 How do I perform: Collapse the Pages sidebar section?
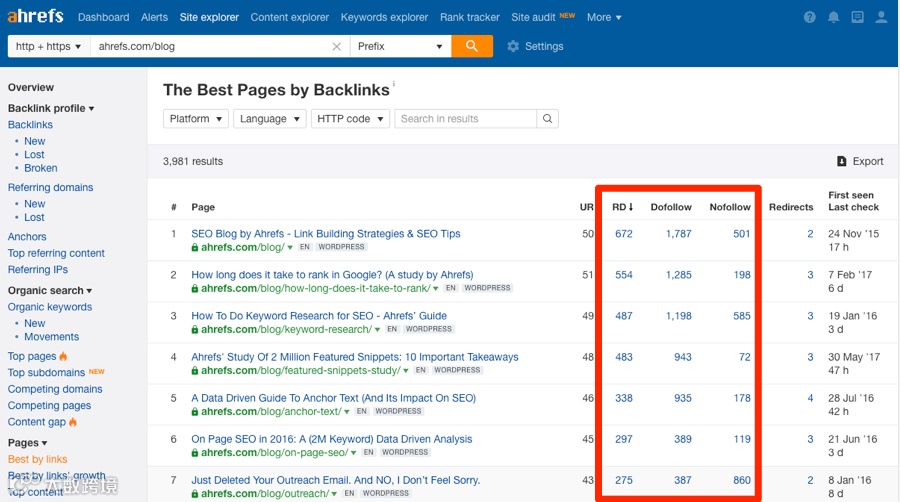[x=28, y=443]
